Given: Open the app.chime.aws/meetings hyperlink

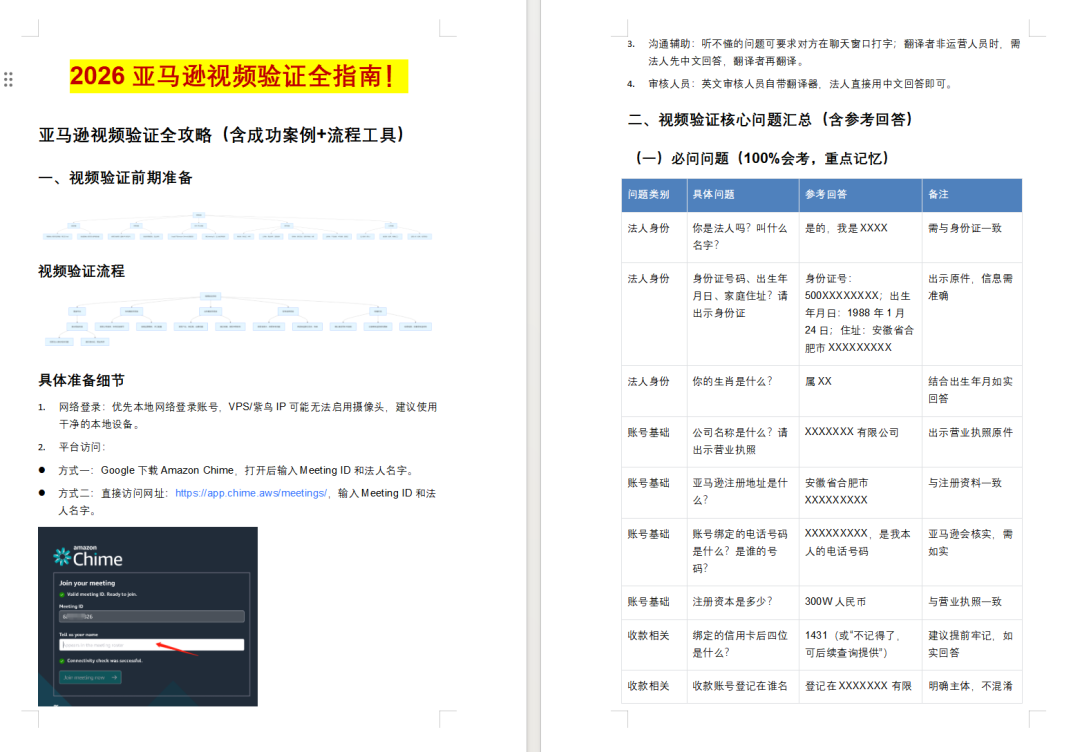Looking at the screenshot, I should click(251, 493).
